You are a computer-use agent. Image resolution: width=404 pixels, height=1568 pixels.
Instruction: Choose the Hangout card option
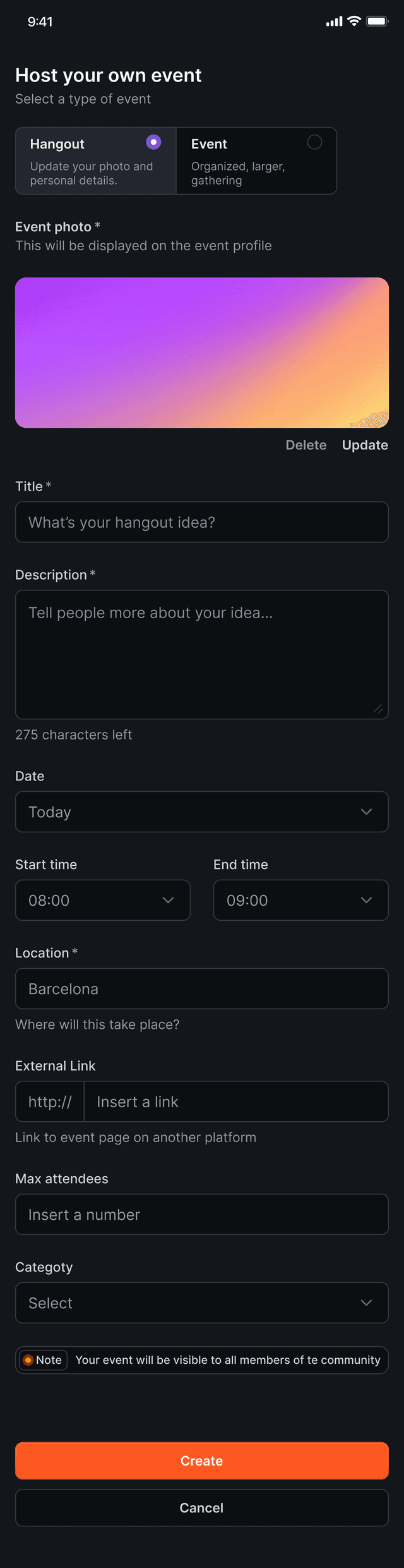(x=96, y=161)
